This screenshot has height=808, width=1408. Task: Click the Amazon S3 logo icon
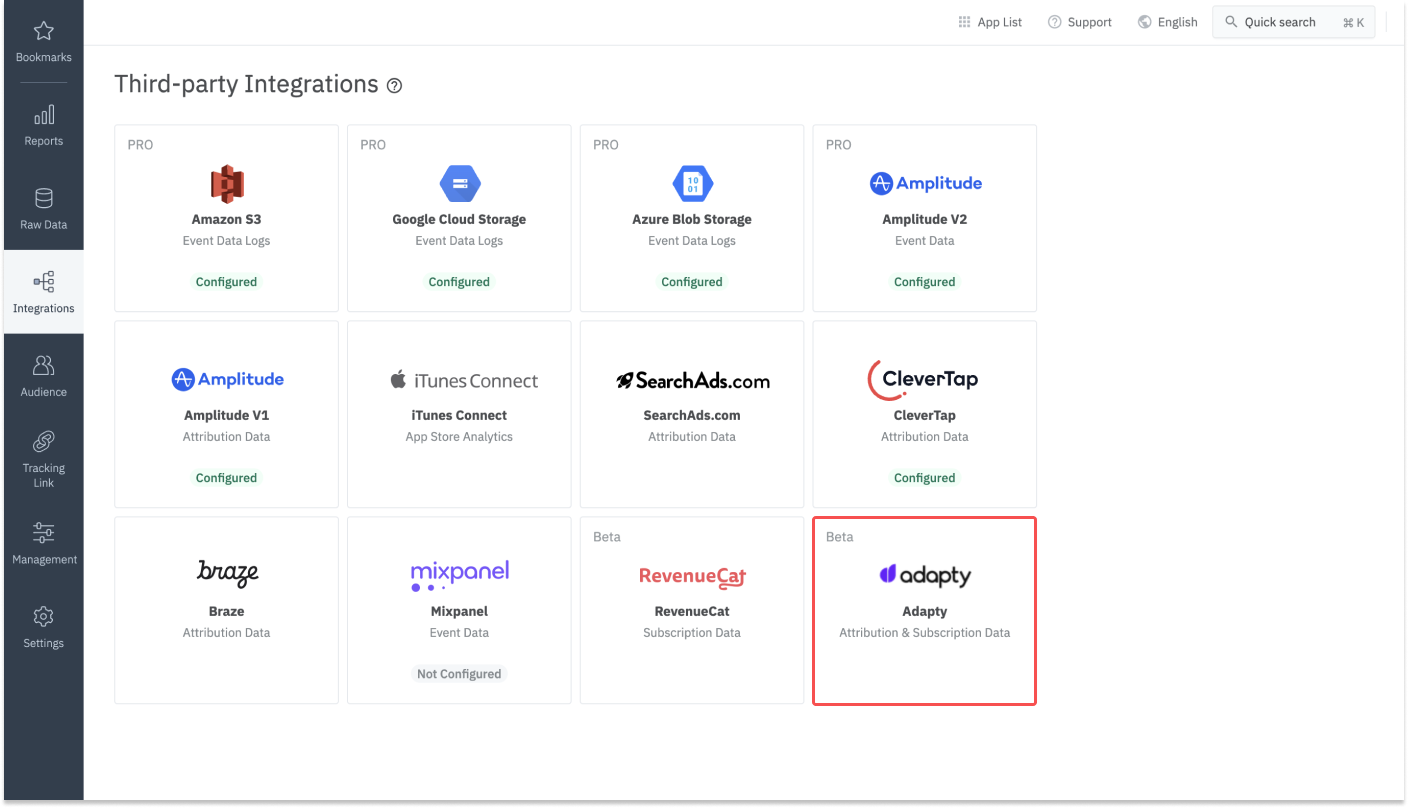227,184
